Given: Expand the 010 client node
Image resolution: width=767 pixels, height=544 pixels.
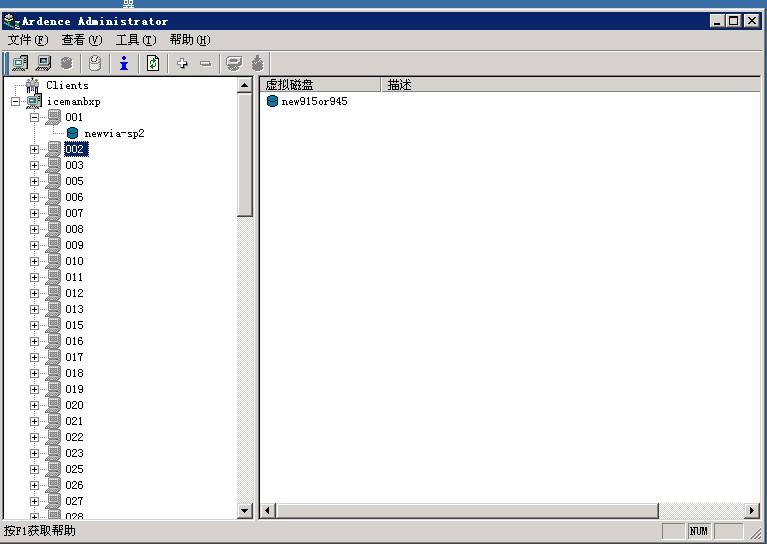Looking at the screenshot, I should [x=34, y=261].
